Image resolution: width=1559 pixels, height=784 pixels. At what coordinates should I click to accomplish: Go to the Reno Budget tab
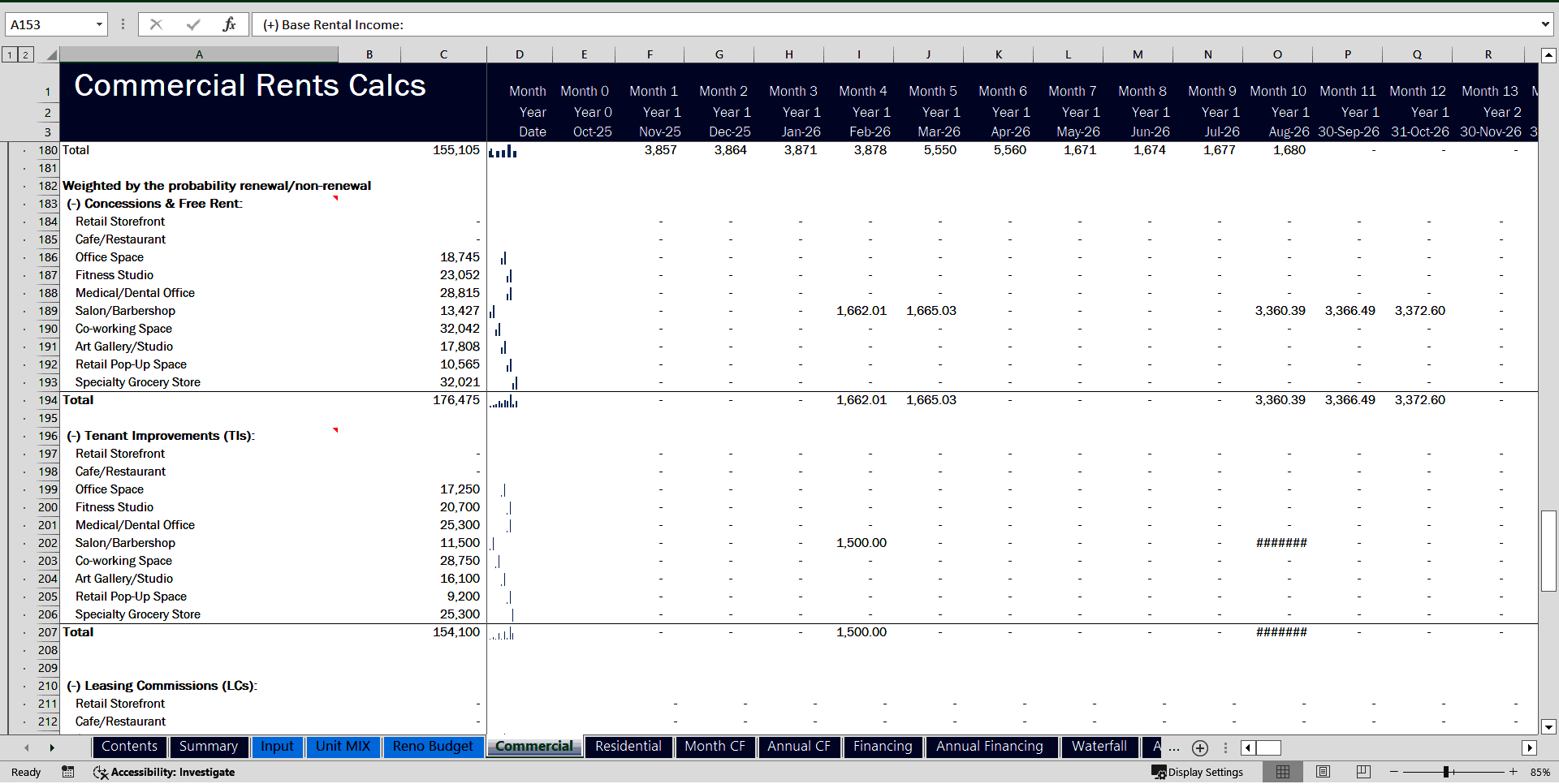coord(433,747)
